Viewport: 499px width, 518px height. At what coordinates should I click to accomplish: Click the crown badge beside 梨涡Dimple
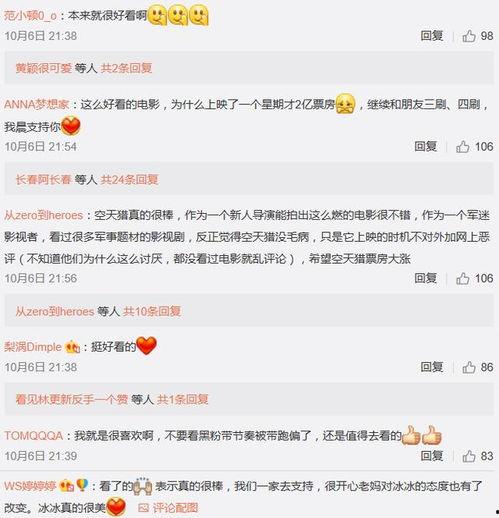tap(73, 347)
